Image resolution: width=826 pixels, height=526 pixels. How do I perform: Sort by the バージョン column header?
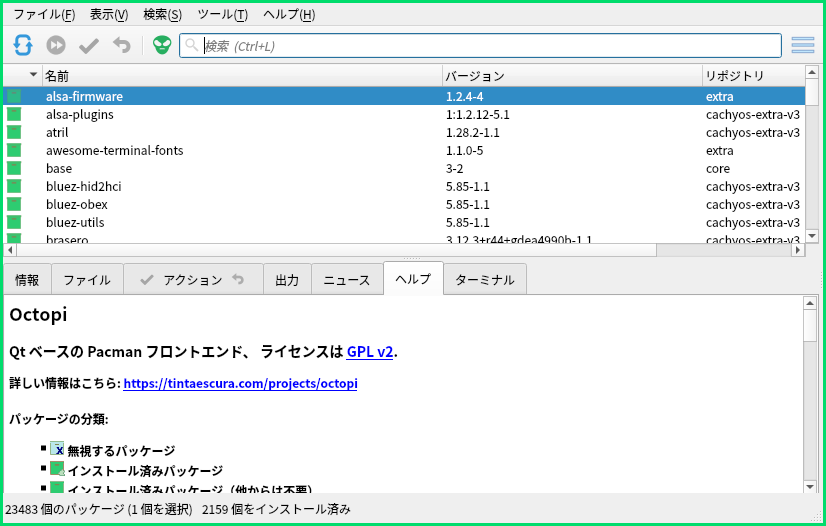coord(572,75)
